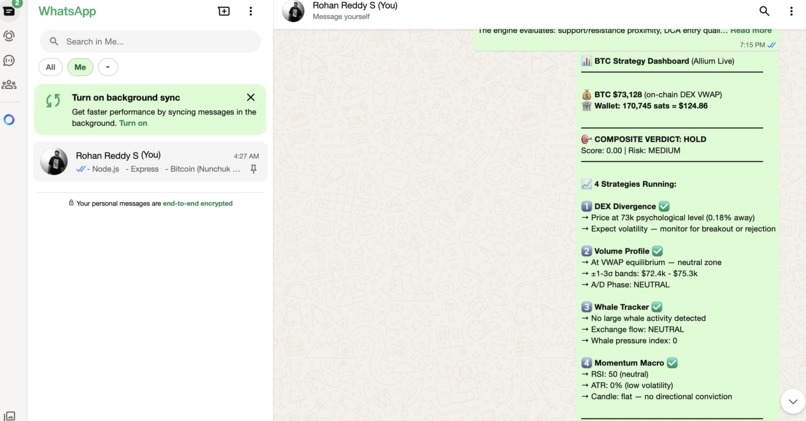Click the green check beside Volume Profile
Viewport: 806px width, 421px height.
657,251
